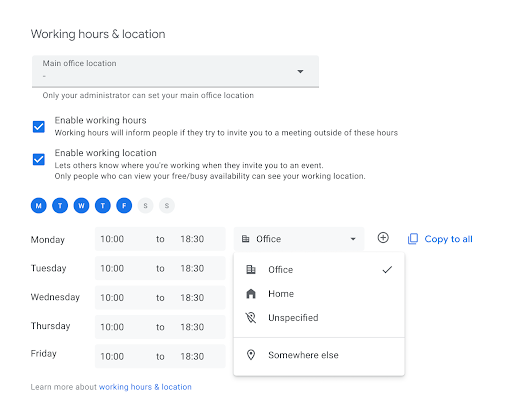512x396 pixels.
Task: Edit Friday start time 10:00
Action: tap(112, 356)
